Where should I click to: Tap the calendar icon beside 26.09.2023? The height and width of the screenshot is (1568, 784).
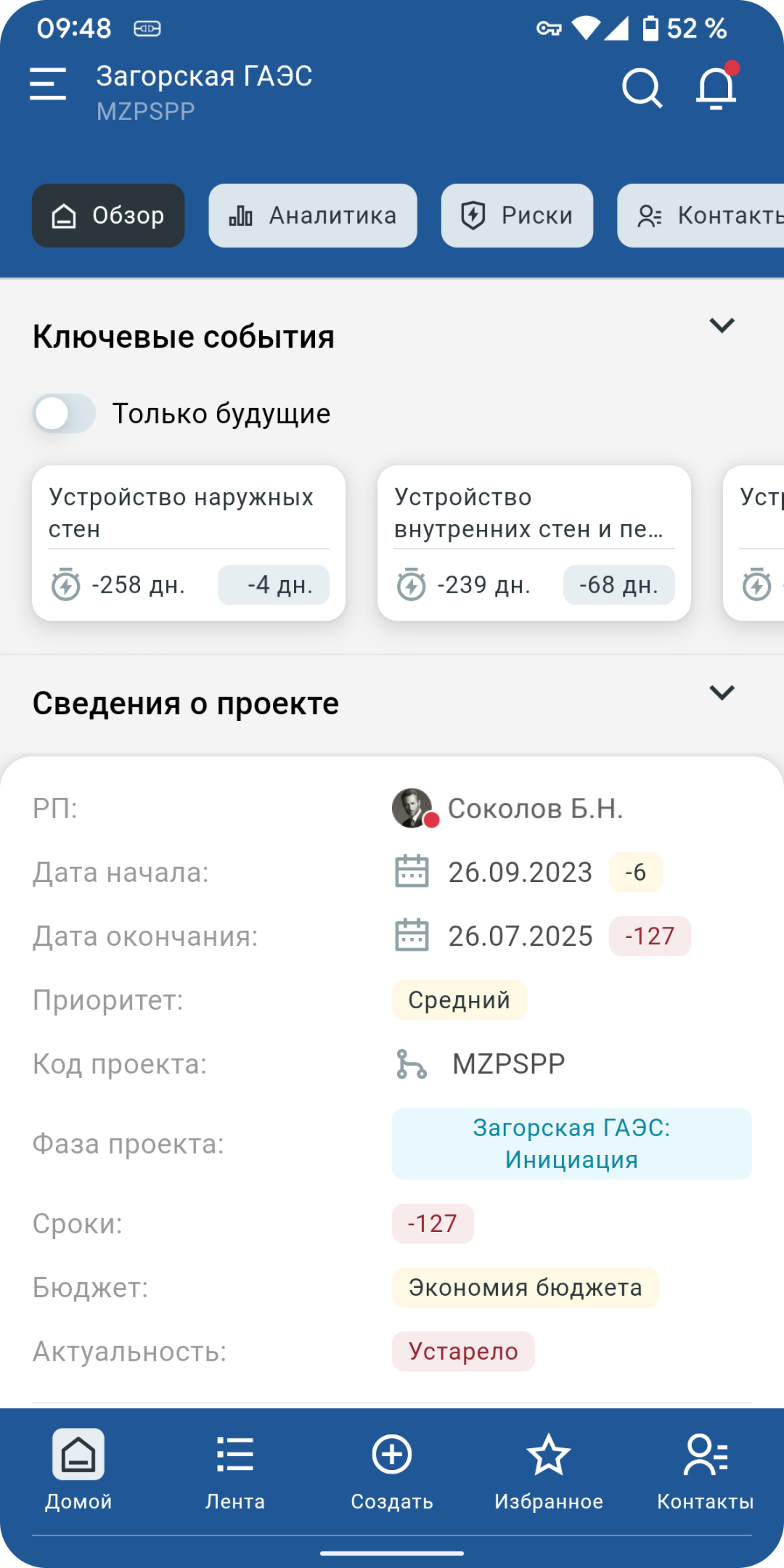[412, 872]
